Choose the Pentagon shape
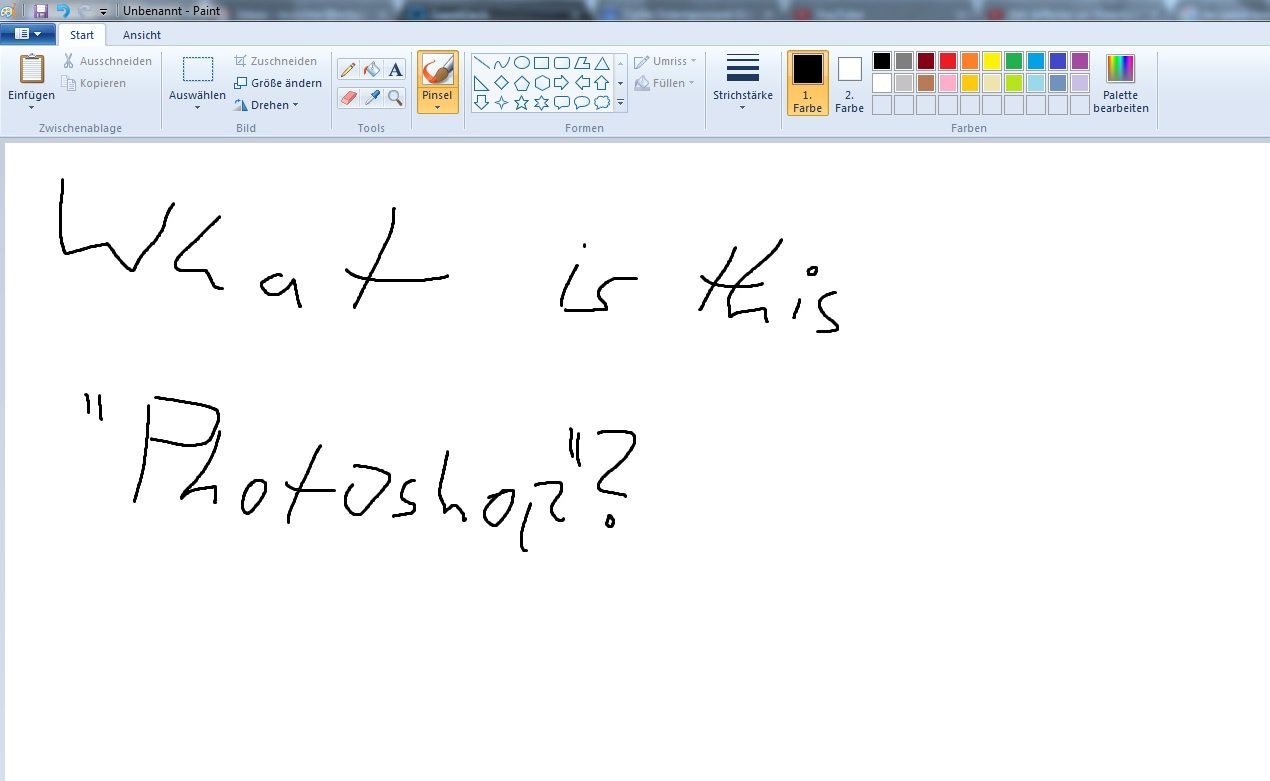The image size is (1270, 781). (522, 83)
